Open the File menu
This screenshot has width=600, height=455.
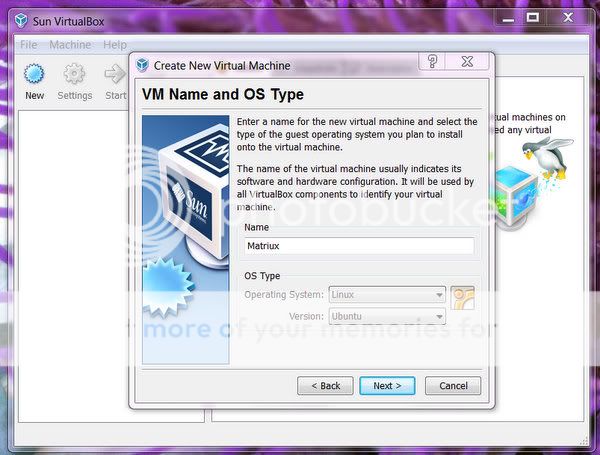29,45
